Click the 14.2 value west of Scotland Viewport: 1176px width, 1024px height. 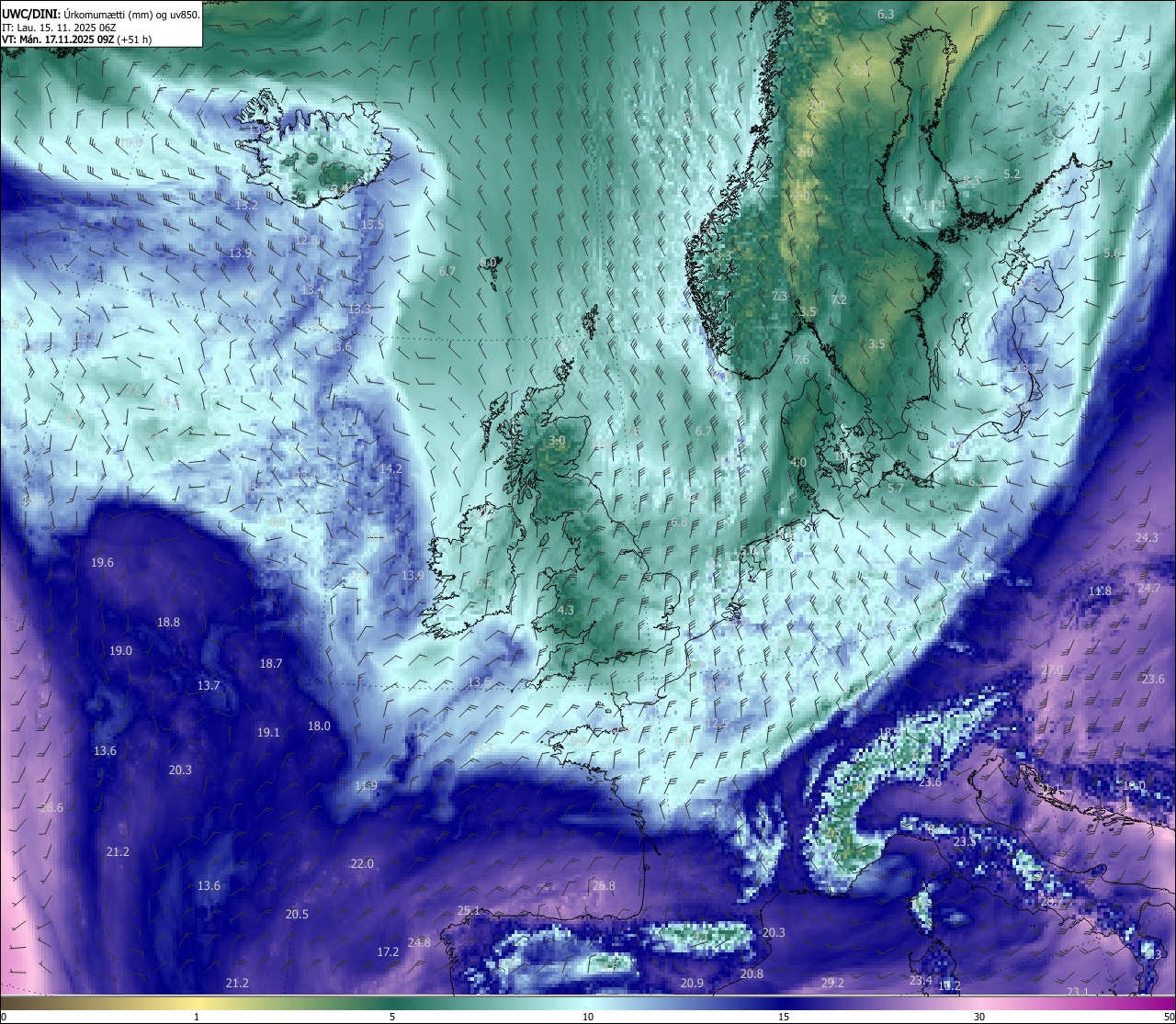coord(391,468)
